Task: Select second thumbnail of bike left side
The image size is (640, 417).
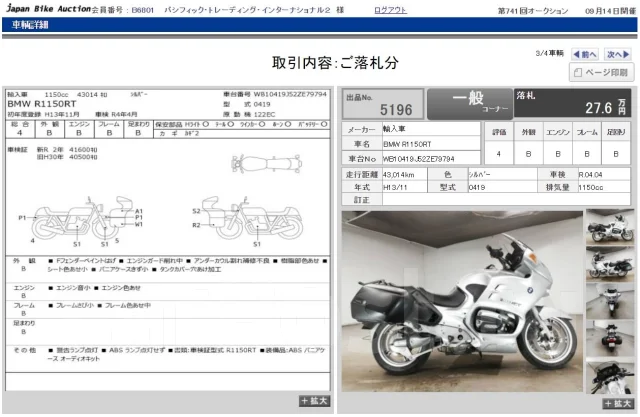Action: (x=610, y=264)
